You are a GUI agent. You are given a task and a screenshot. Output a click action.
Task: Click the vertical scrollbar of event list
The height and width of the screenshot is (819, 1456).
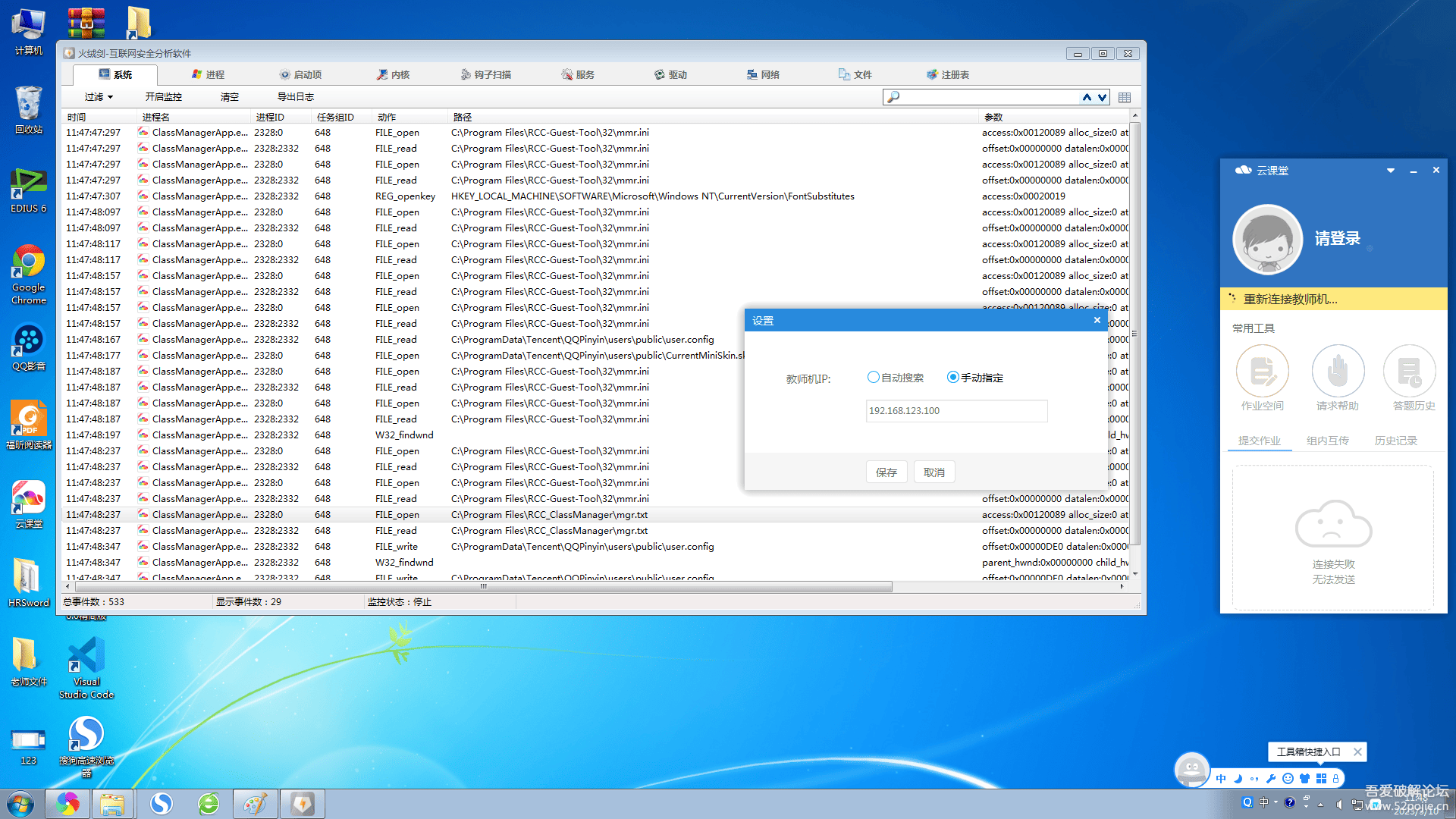[1134, 332]
